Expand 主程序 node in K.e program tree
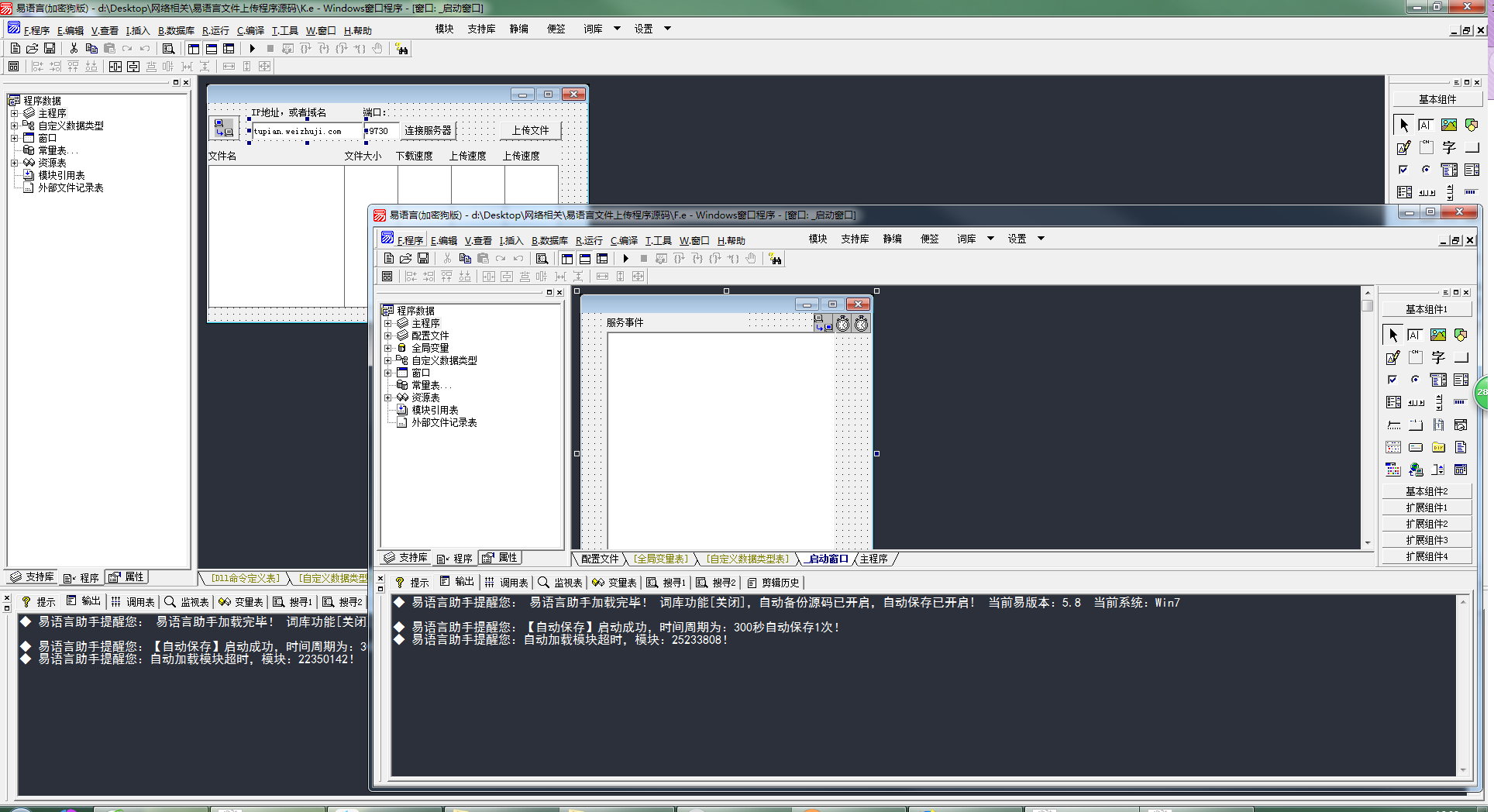Viewport: 1494px width, 812px height. 14,113
